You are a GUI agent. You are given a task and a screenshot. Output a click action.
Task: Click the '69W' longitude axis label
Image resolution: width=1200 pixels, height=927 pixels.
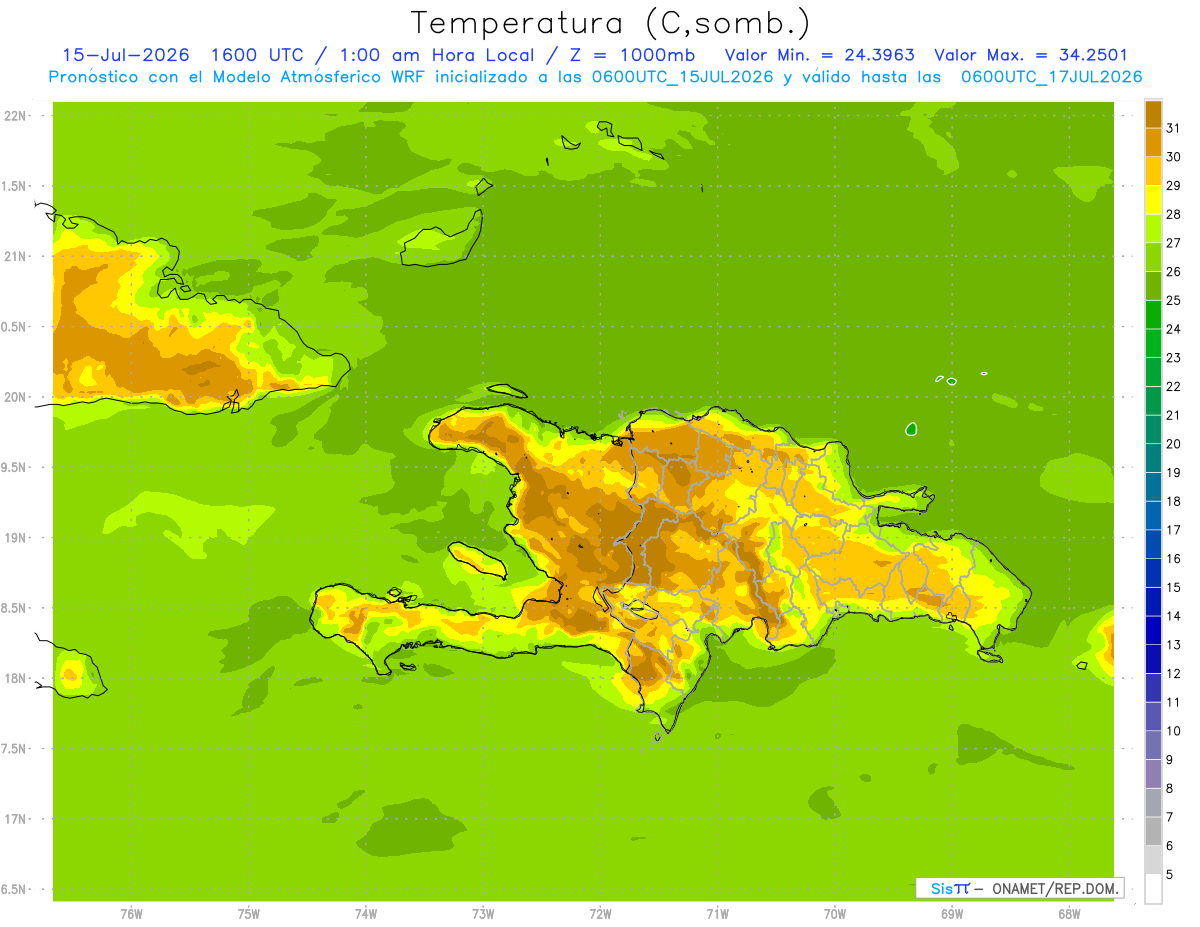(952, 914)
